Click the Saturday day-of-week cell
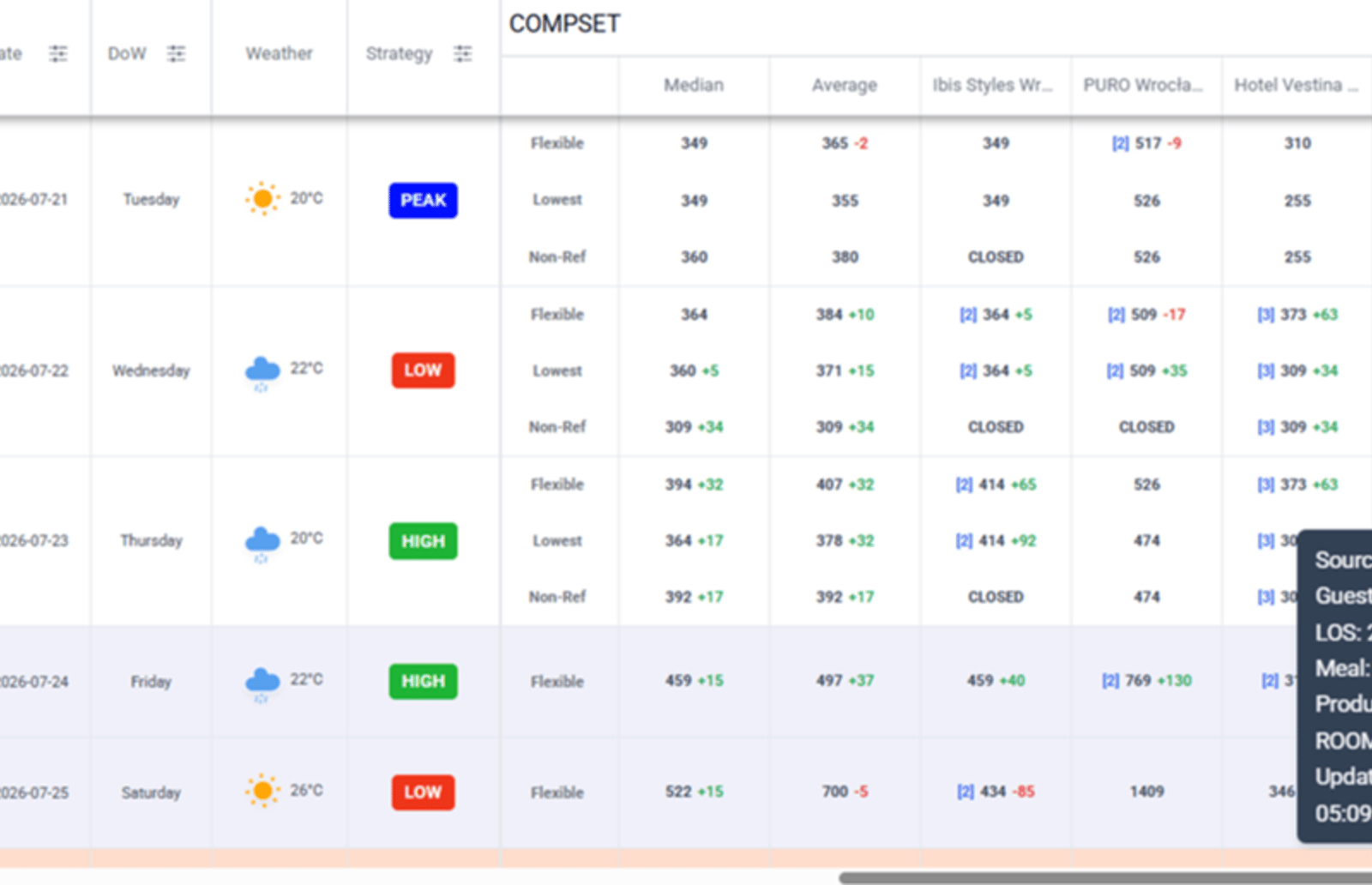 [x=151, y=793]
